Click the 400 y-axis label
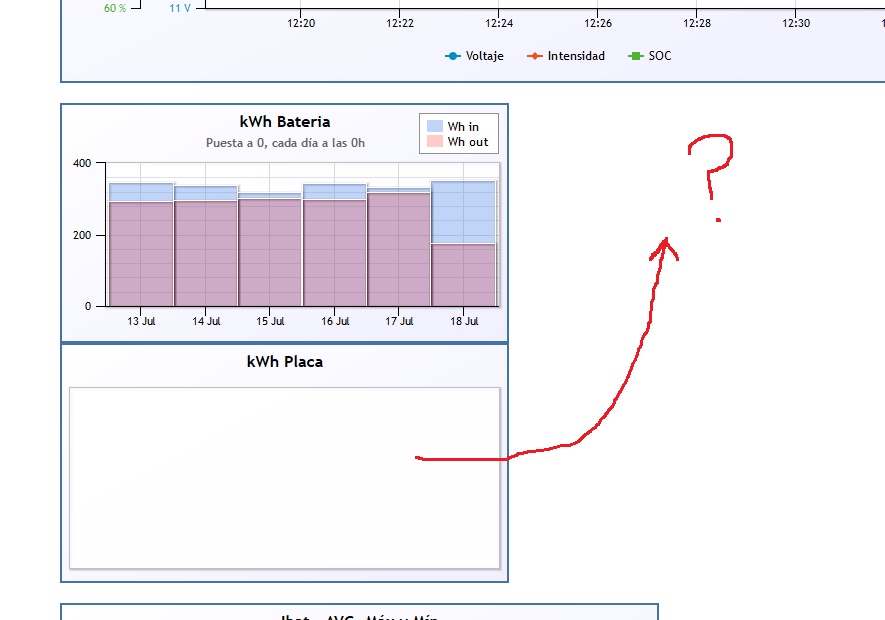 [x=82, y=163]
